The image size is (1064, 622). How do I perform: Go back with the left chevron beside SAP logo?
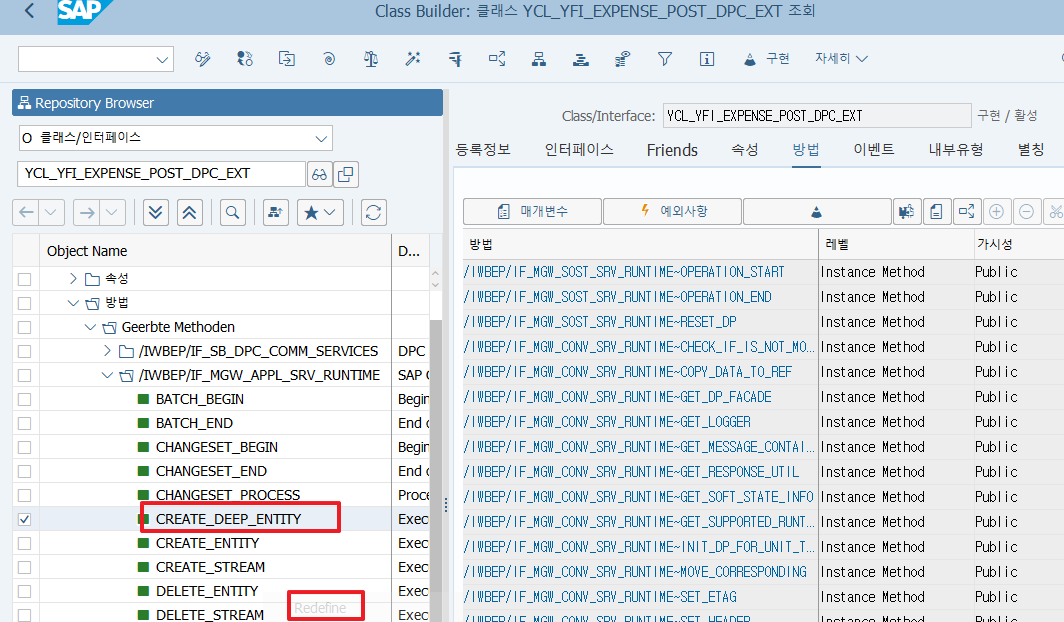point(29,10)
